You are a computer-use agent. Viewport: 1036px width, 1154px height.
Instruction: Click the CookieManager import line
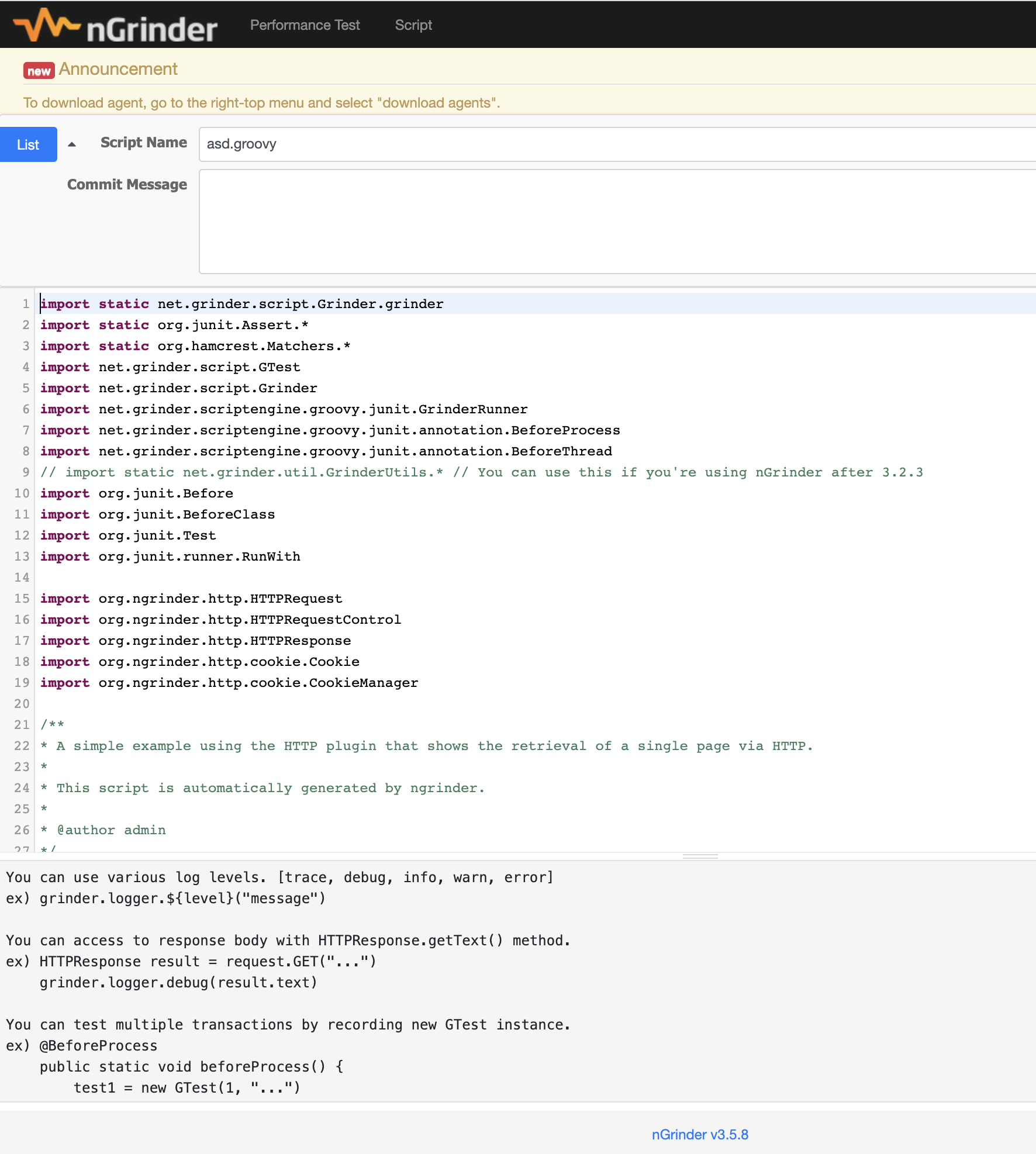(x=229, y=683)
